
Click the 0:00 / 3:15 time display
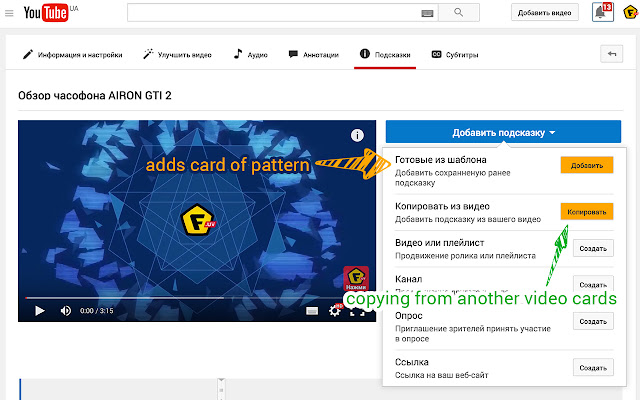click(96, 311)
